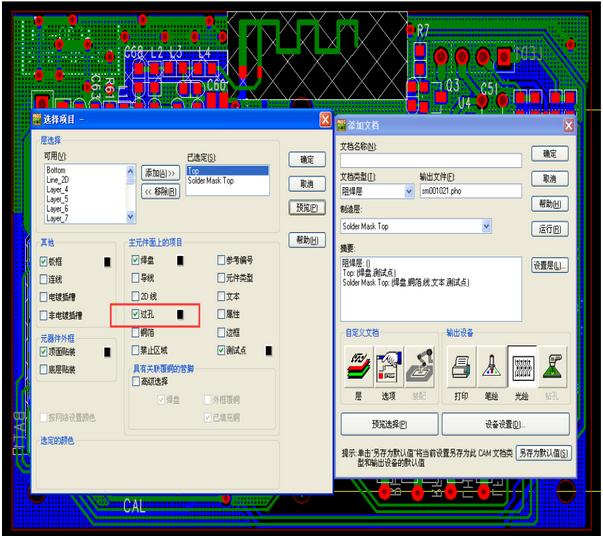The width and height of the screenshot is (603, 538).
Task: Click the 钻孔 (Drill) output device icon
Action: (x=553, y=370)
